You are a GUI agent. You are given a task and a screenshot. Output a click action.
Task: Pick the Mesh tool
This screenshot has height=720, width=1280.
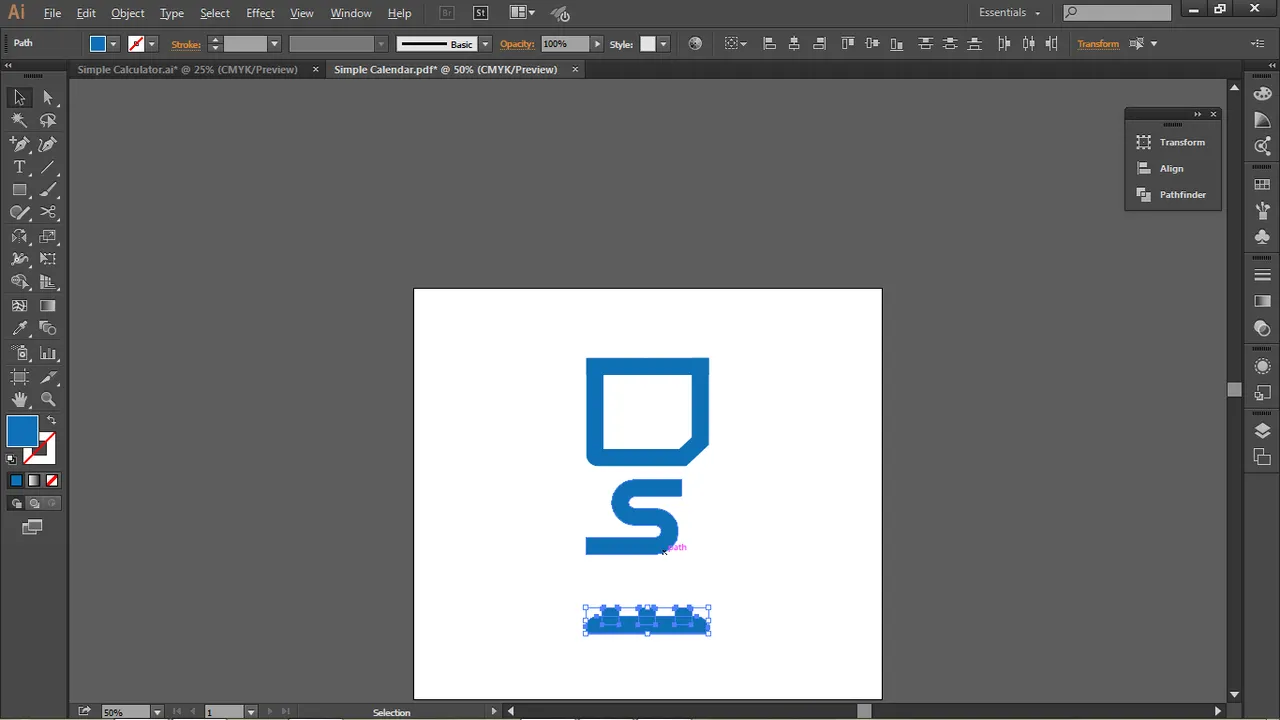point(20,306)
